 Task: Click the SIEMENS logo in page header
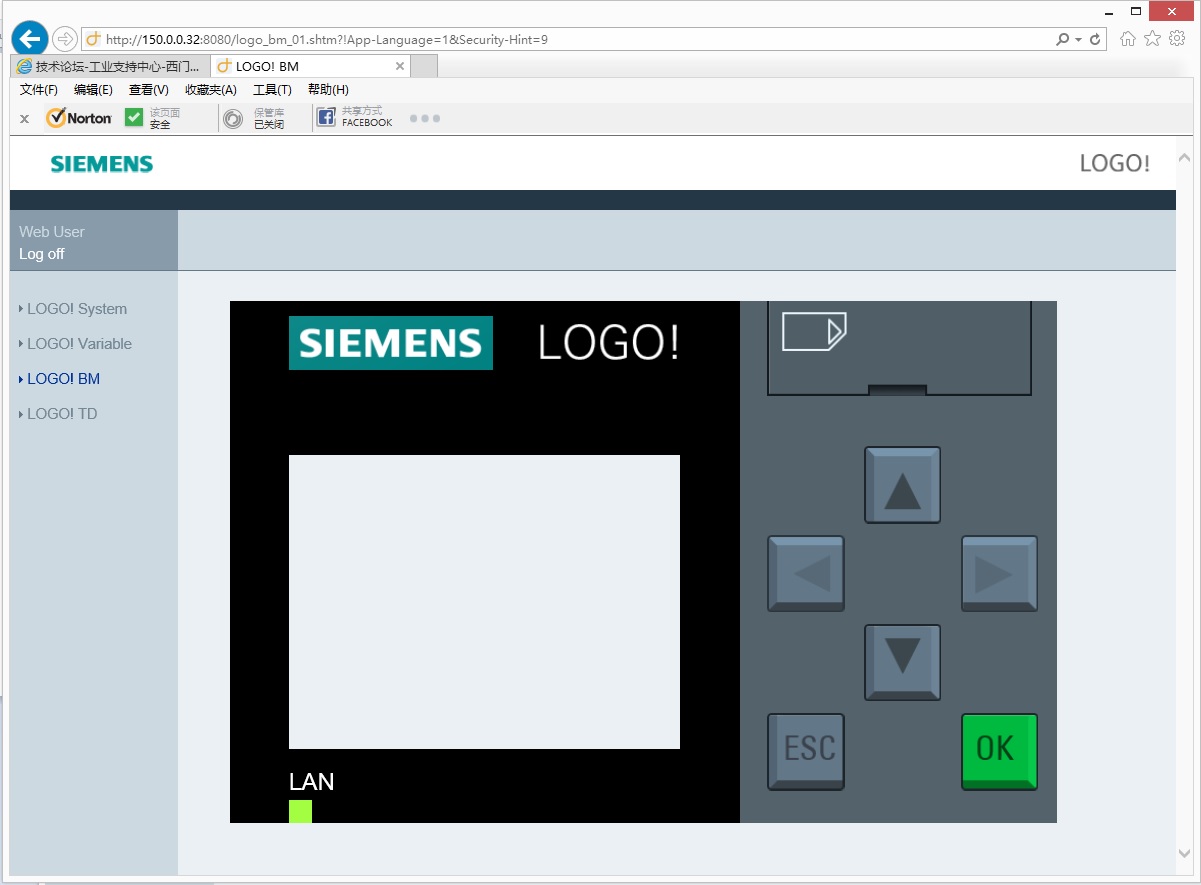(102, 164)
